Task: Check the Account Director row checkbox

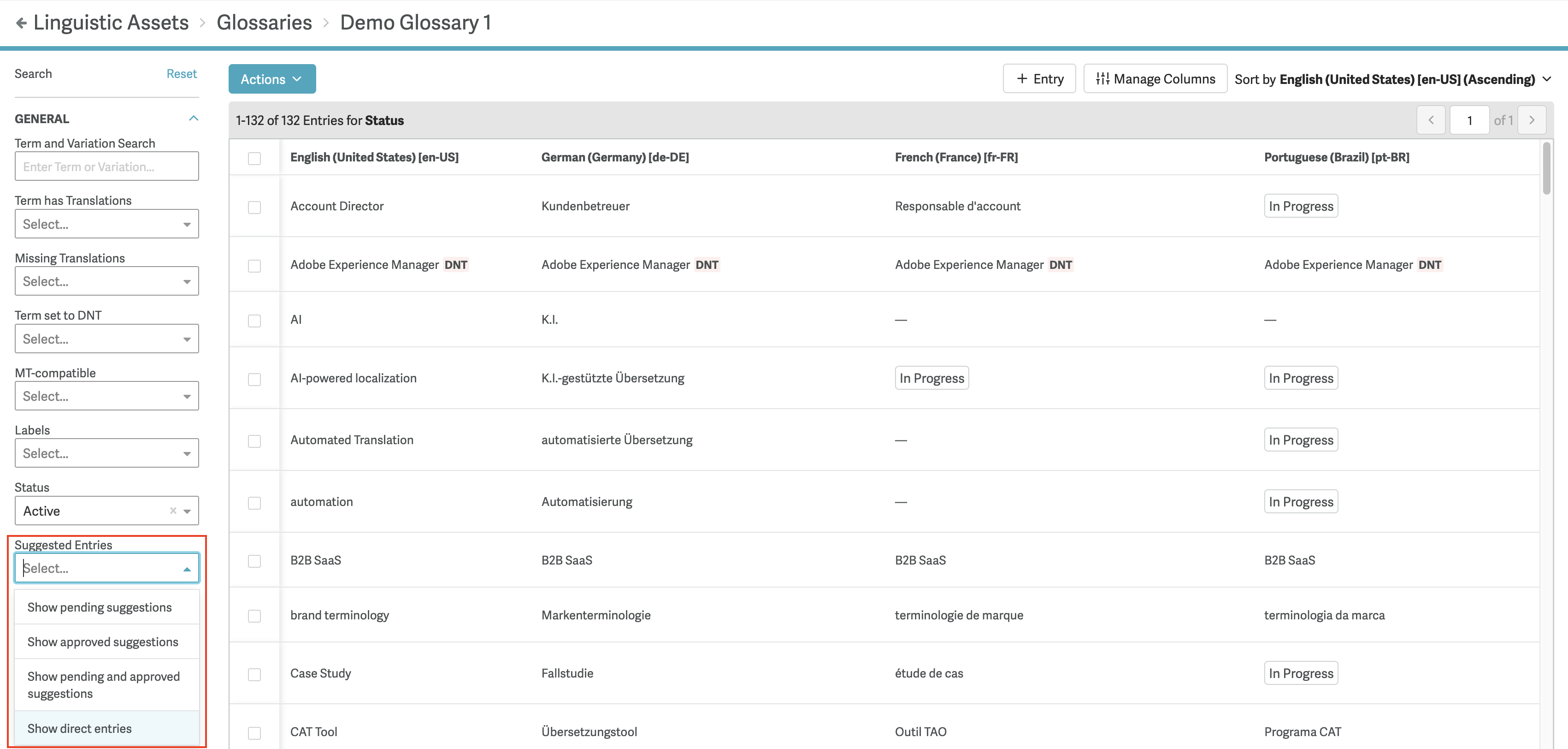Action: click(x=254, y=207)
